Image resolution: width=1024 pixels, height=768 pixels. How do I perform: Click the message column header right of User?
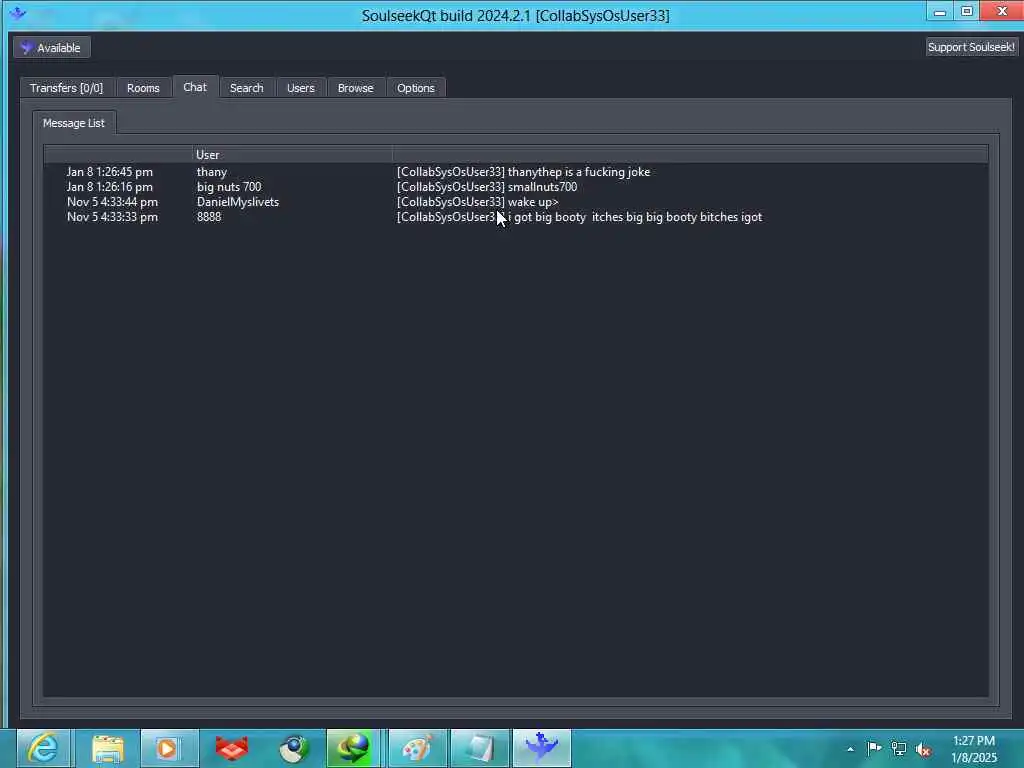pos(690,155)
